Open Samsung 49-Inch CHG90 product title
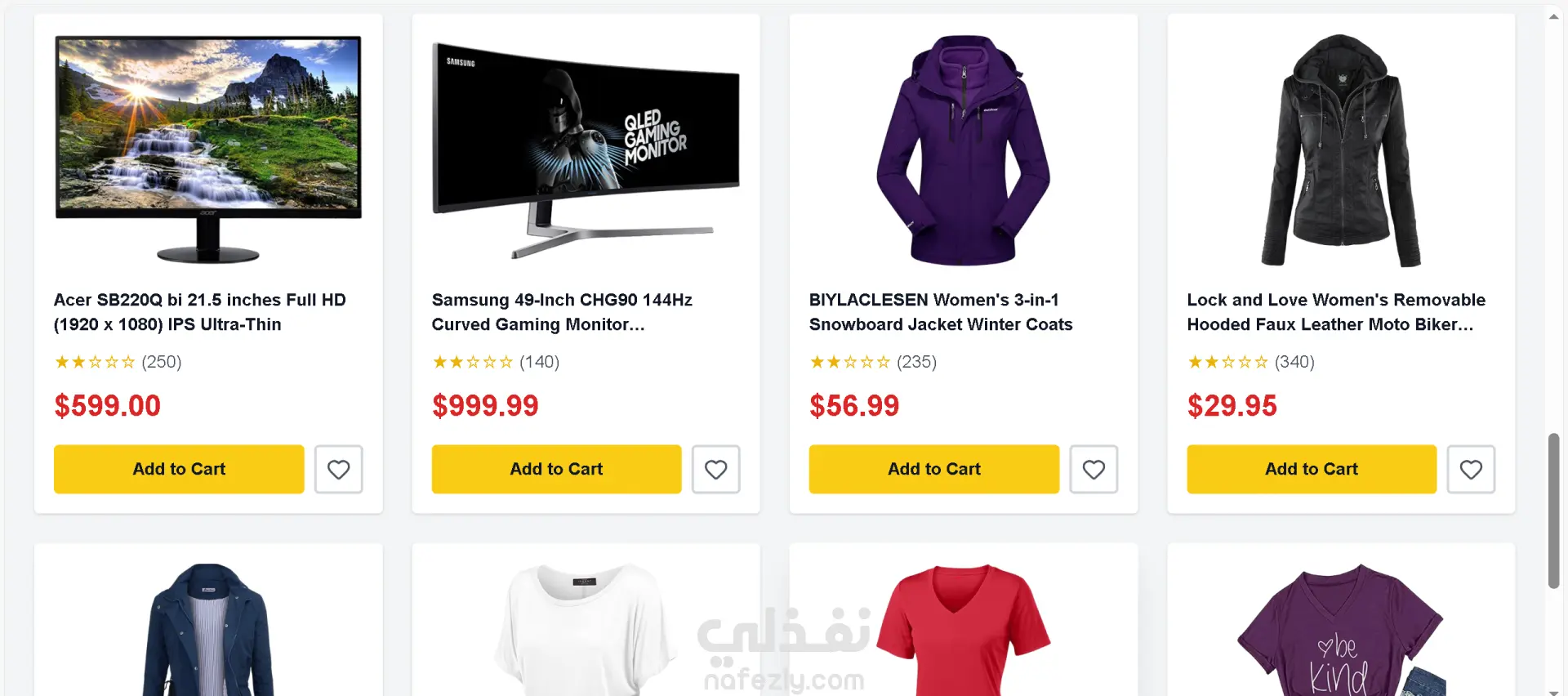This screenshot has width=1568, height=696. point(562,312)
